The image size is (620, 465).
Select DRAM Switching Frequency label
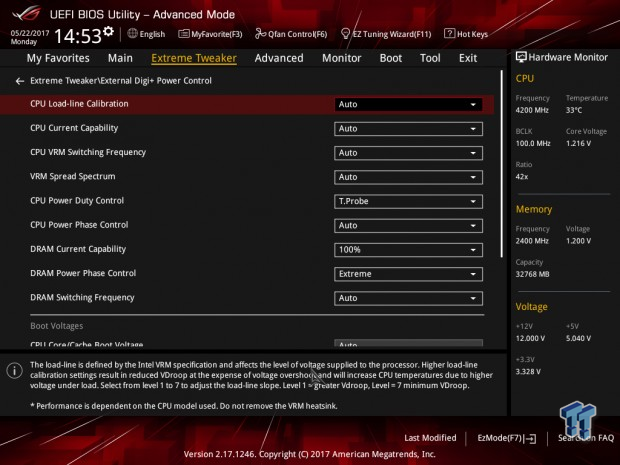pyautogui.click(x=82, y=297)
